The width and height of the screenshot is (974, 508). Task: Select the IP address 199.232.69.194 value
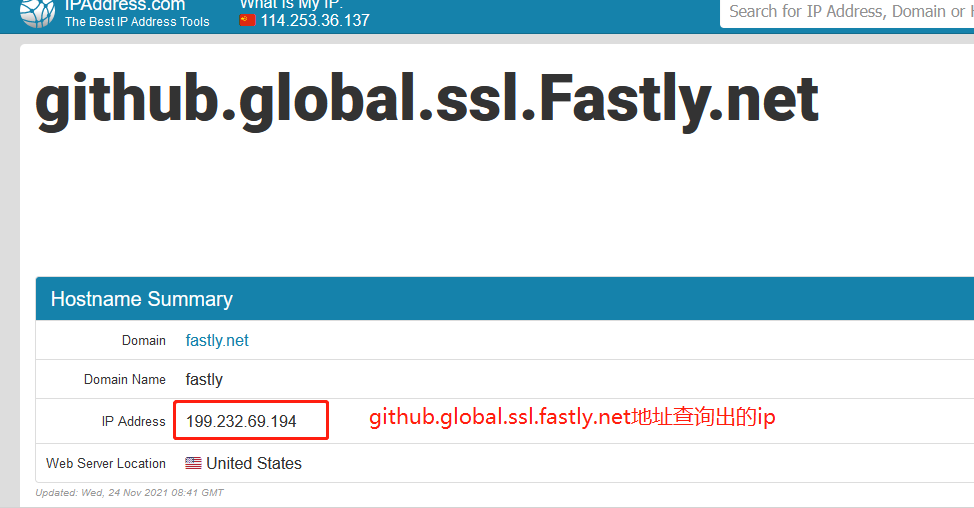[x=241, y=421]
